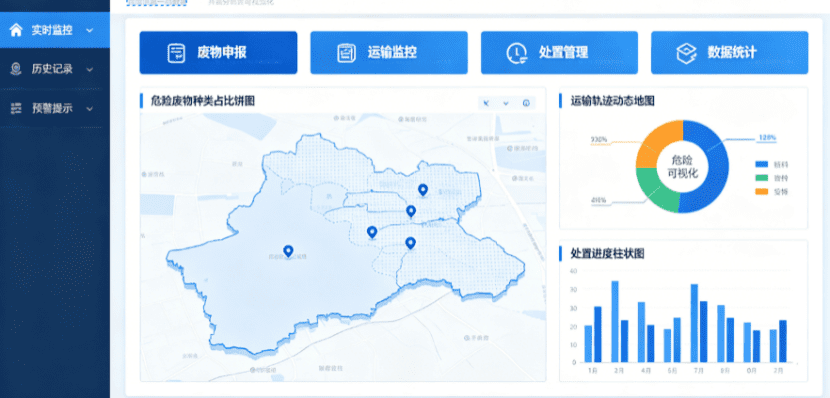This screenshot has height=398, width=830.
Task: Click the collapse-arrows icon in map toolbar
Action: click(x=486, y=103)
